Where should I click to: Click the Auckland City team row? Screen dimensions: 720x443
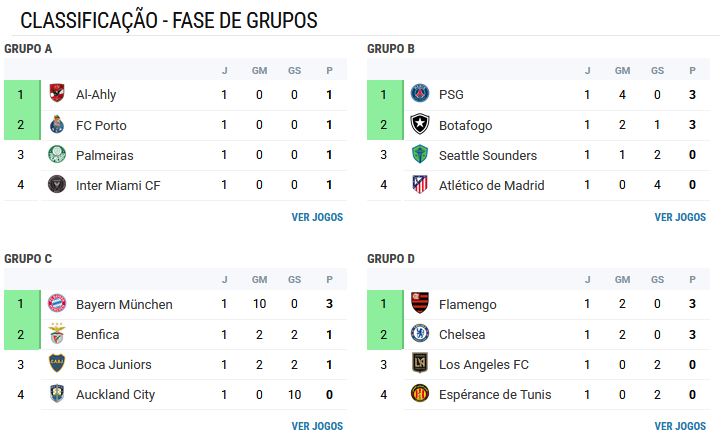coord(175,394)
